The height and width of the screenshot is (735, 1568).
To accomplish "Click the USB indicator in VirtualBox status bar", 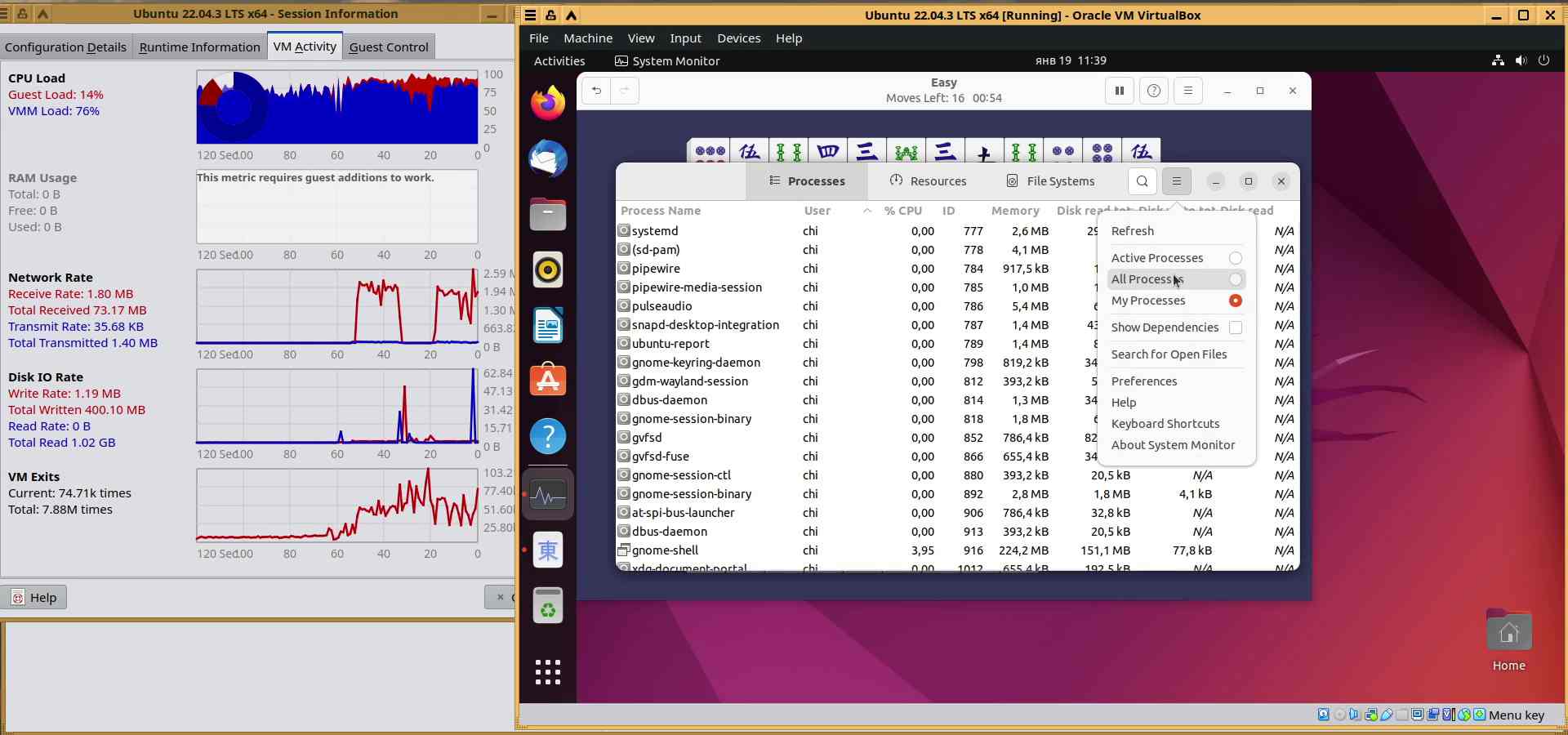I will [1387, 715].
